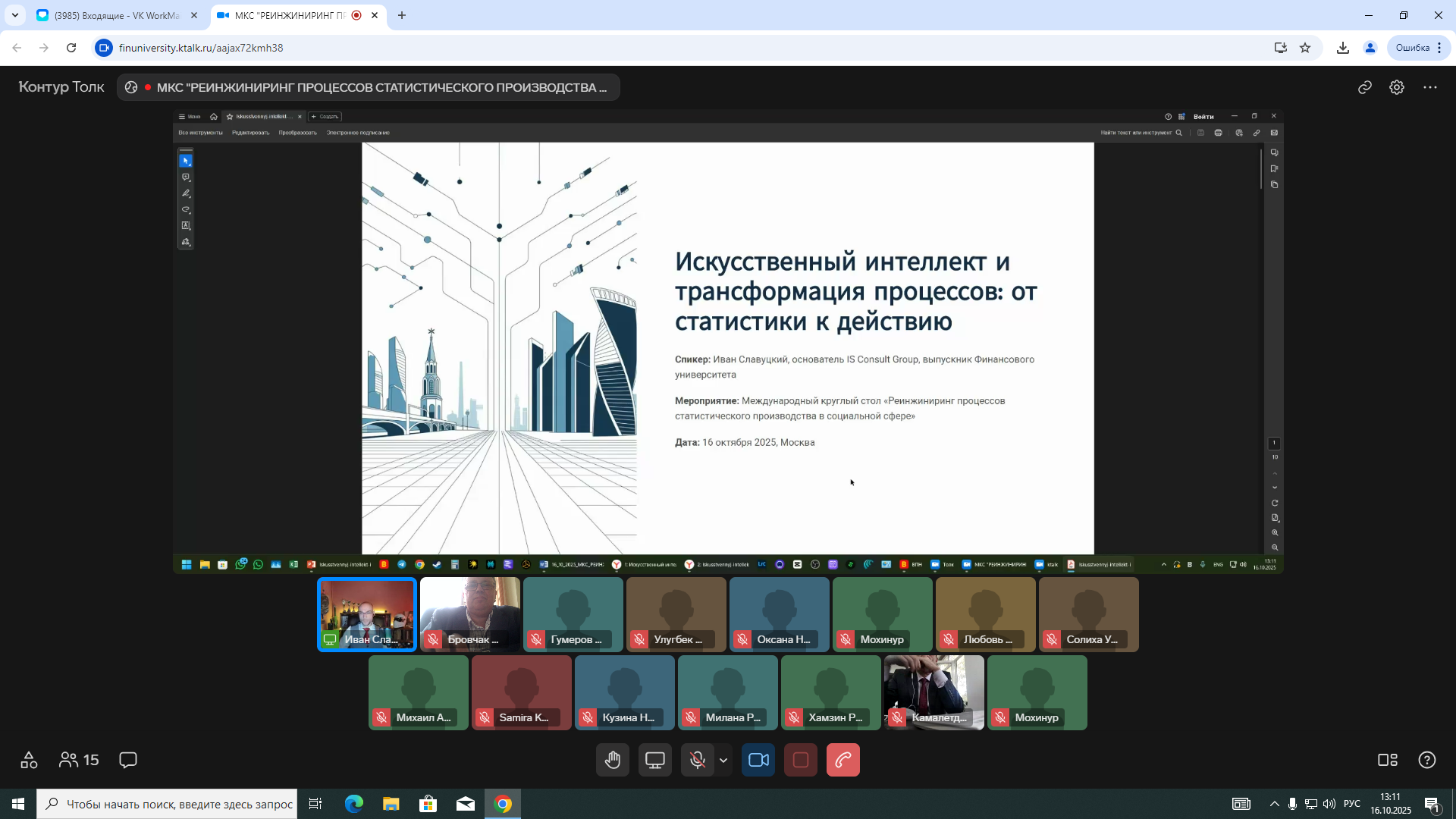Raise hand in the meeting
The image size is (1456, 819).
pyautogui.click(x=612, y=760)
